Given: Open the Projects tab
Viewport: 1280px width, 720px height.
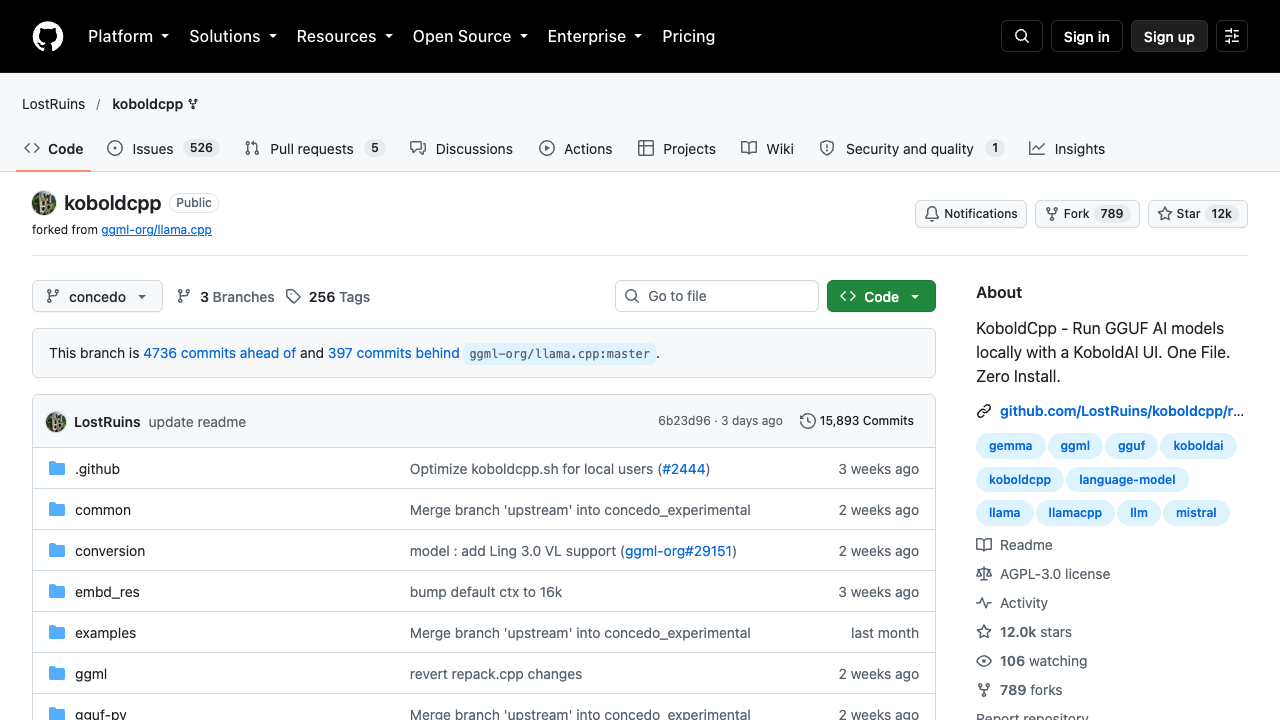Looking at the screenshot, I should click(x=677, y=149).
